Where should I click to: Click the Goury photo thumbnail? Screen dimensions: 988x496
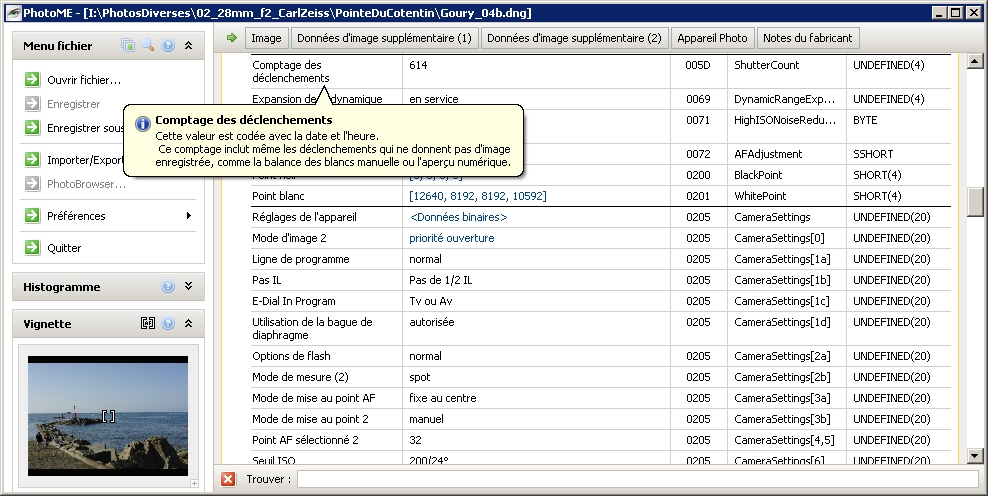108,416
